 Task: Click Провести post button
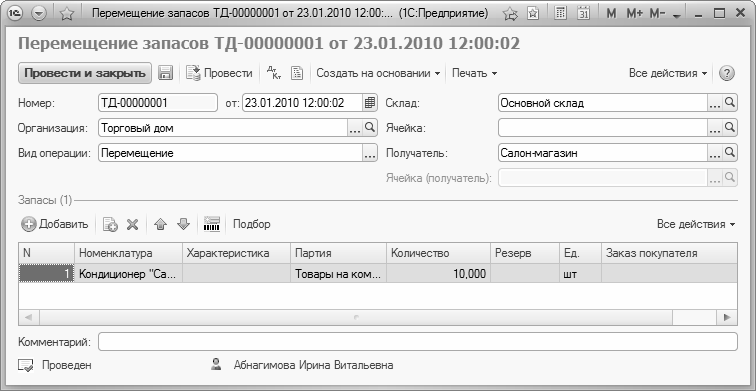pyautogui.click(x=219, y=73)
